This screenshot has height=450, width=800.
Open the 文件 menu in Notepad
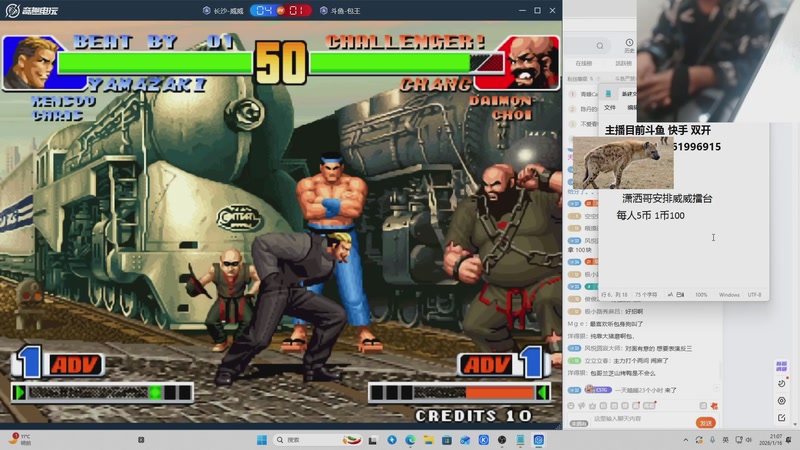[x=610, y=108]
